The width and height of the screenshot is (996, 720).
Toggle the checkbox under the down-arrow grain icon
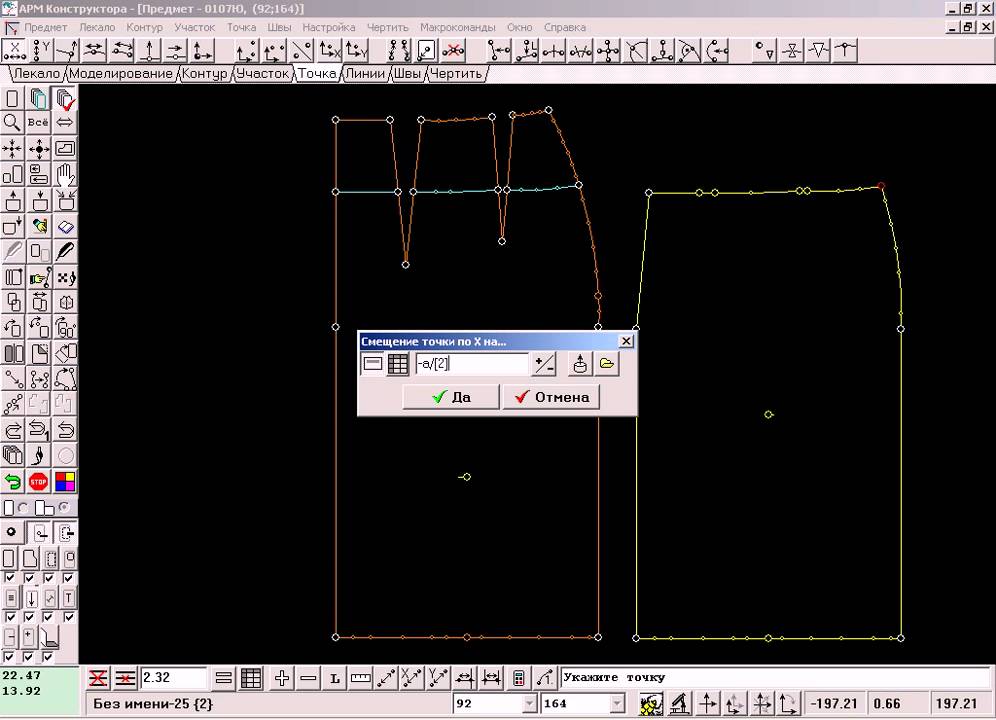[x=29, y=617]
